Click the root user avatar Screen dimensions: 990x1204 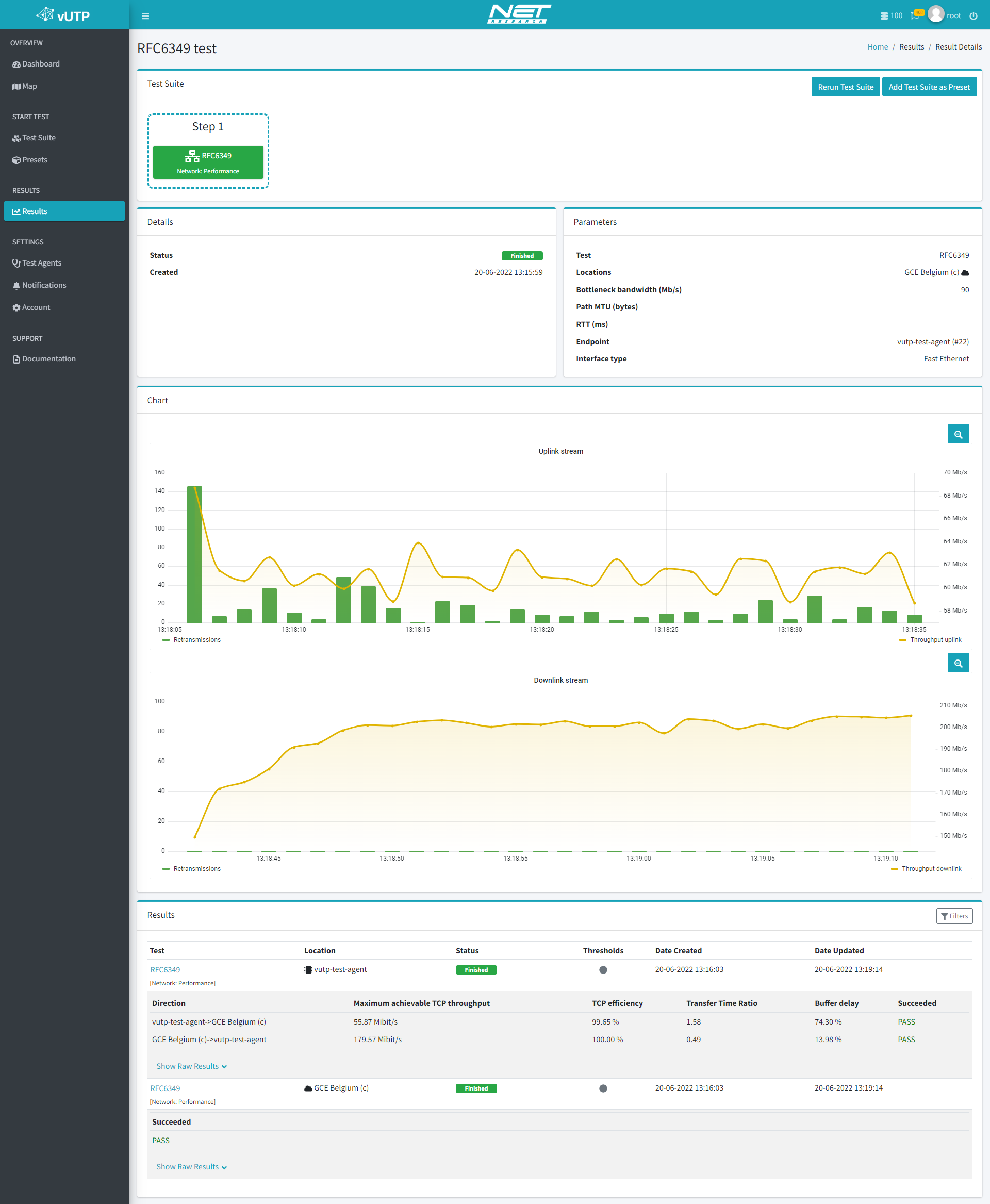(x=936, y=14)
